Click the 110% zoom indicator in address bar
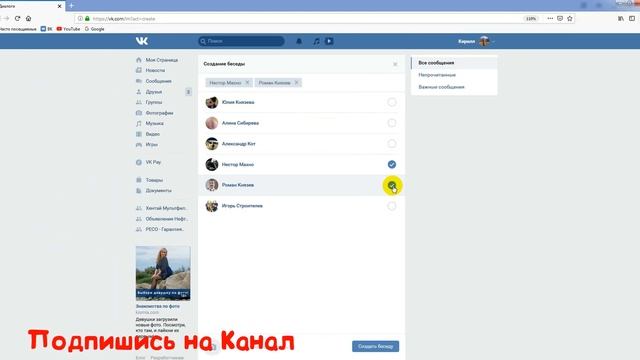640x360 pixels. (531, 19)
